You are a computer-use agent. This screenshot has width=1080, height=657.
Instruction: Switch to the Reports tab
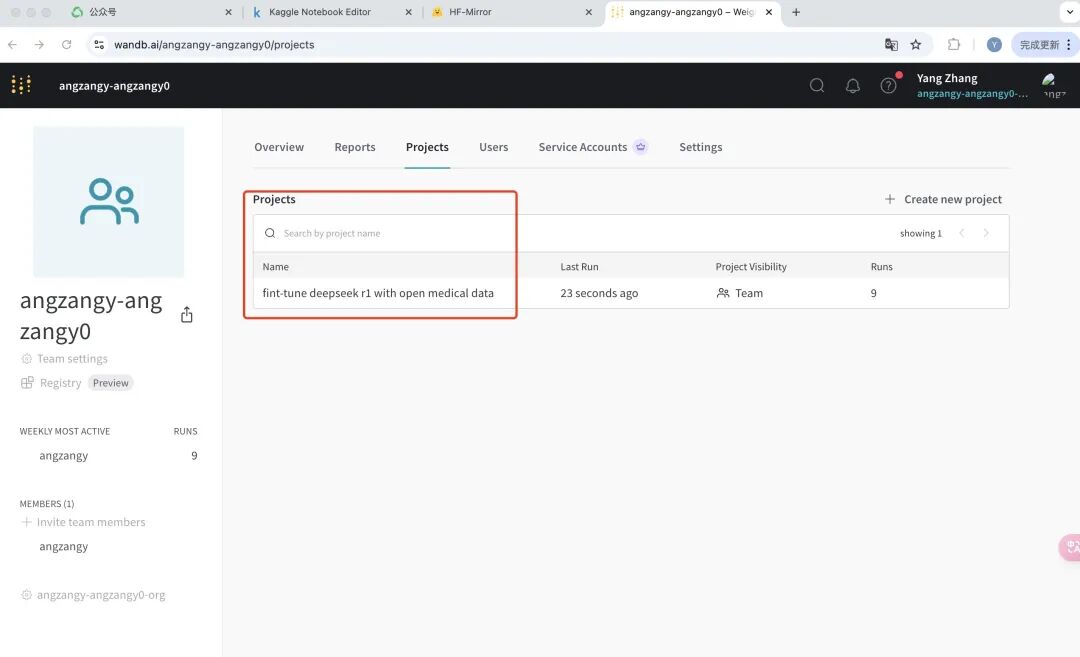pos(355,147)
